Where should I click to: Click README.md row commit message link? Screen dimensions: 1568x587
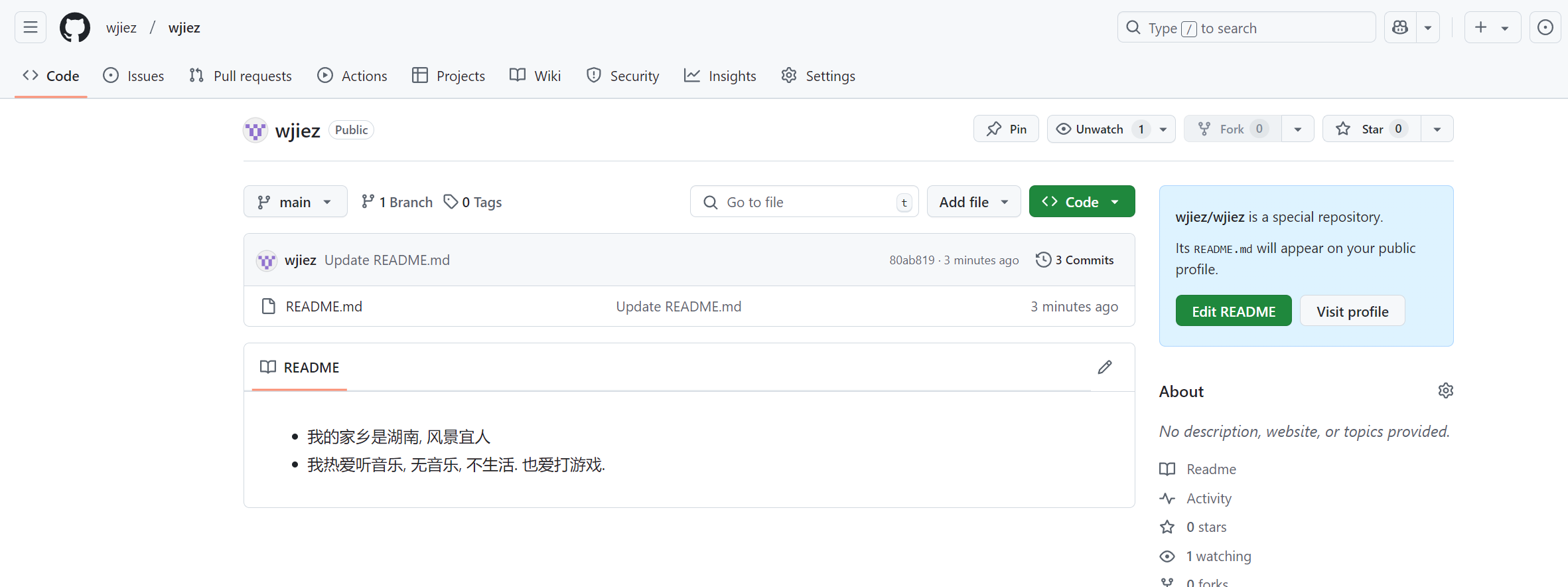click(x=679, y=306)
